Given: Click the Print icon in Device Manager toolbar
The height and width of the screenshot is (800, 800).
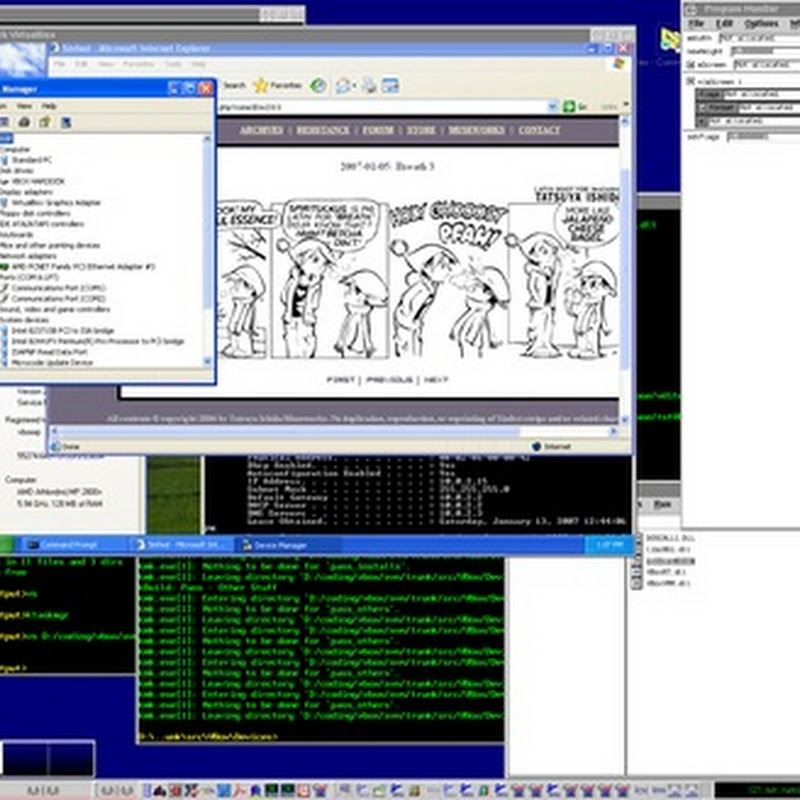Looking at the screenshot, I should tap(25, 122).
